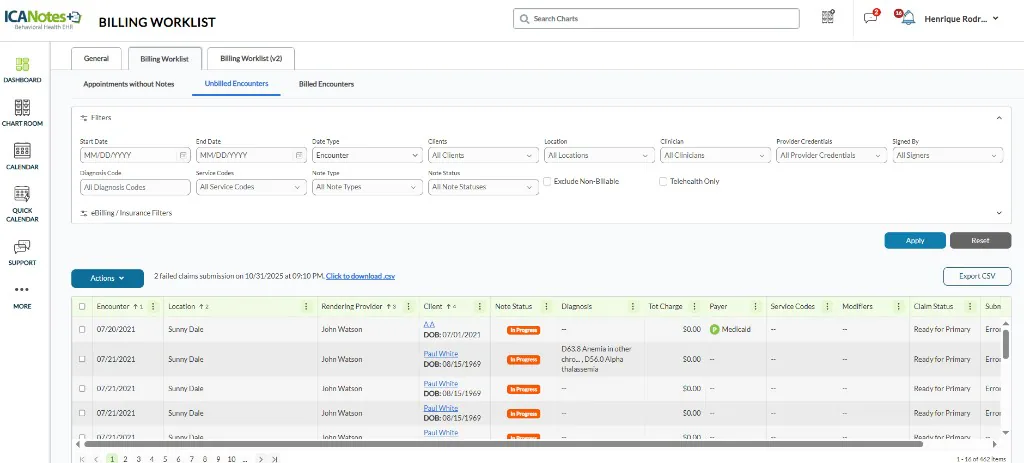Open the Dashboard from sidebar
Screen dimensions: 1024x463
(22, 70)
